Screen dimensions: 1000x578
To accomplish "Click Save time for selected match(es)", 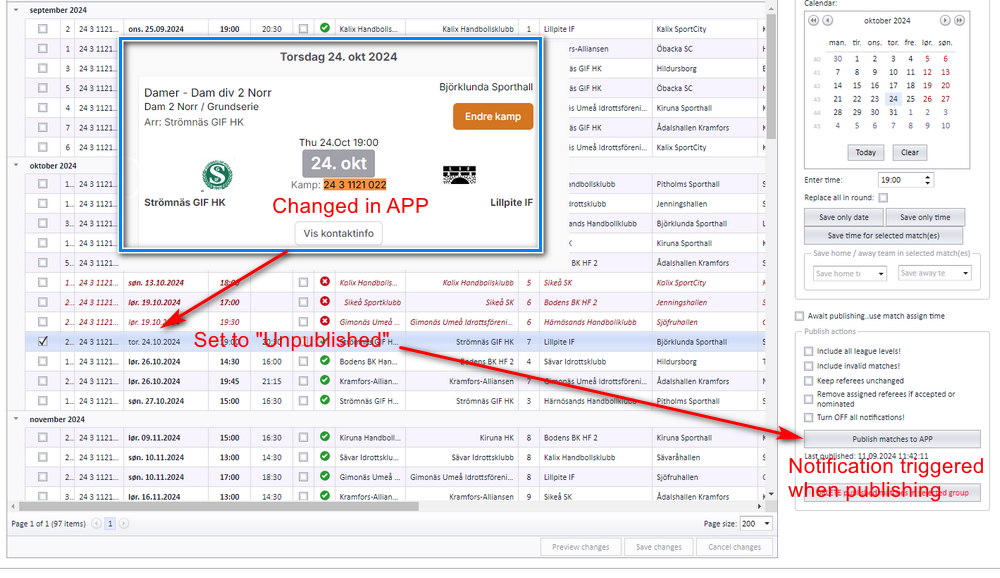I will click(883, 235).
